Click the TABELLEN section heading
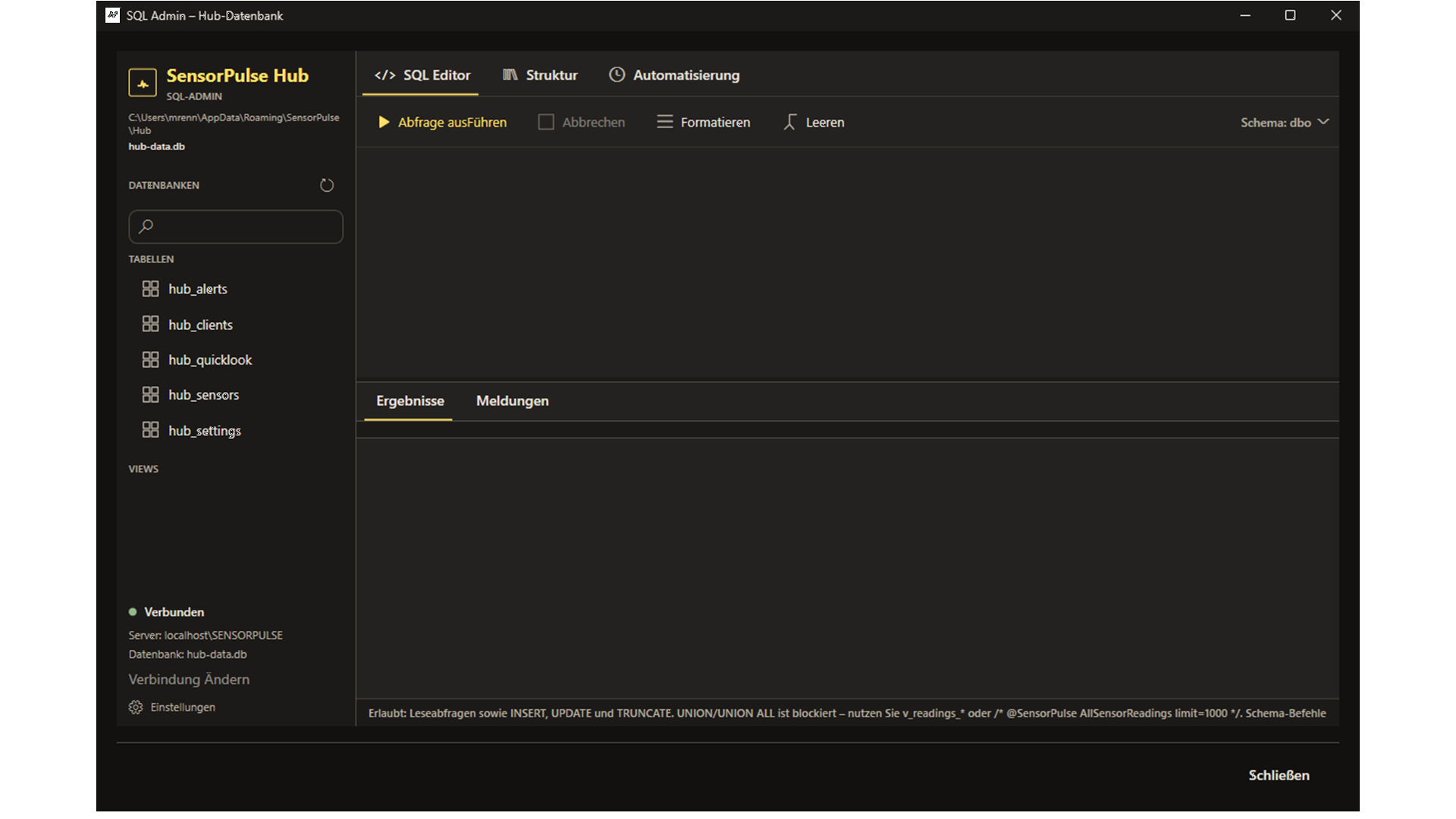 pyautogui.click(x=151, y=259)
